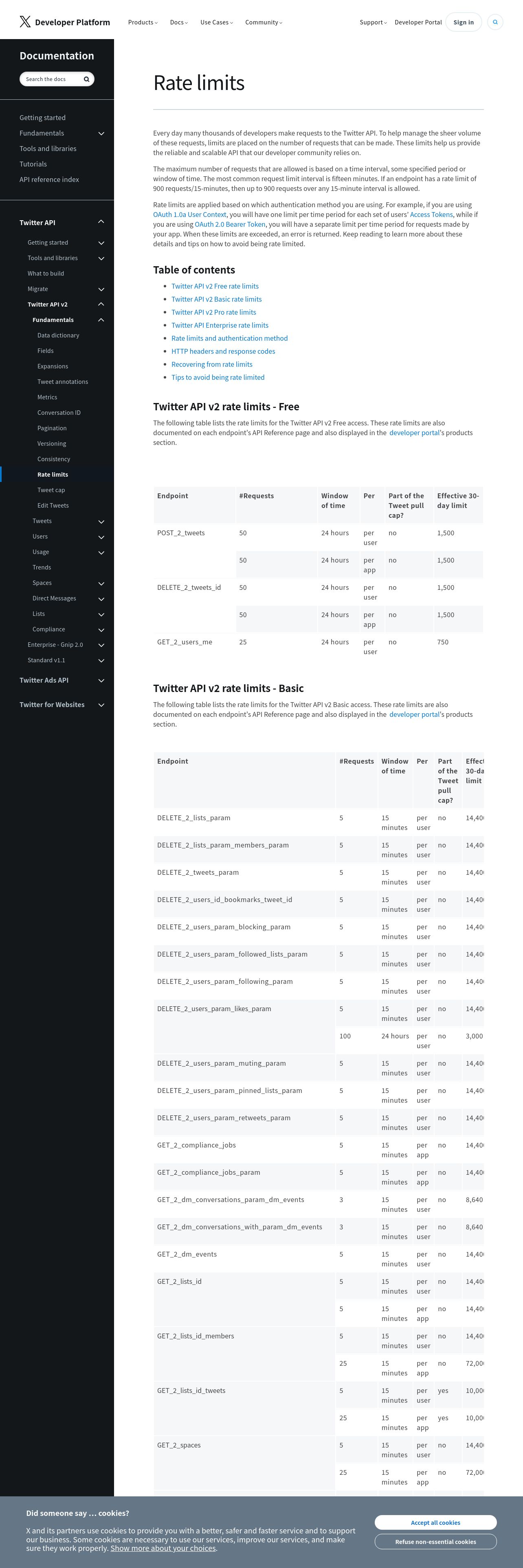
Task: Expand the Spaces section
Action: 101,583
